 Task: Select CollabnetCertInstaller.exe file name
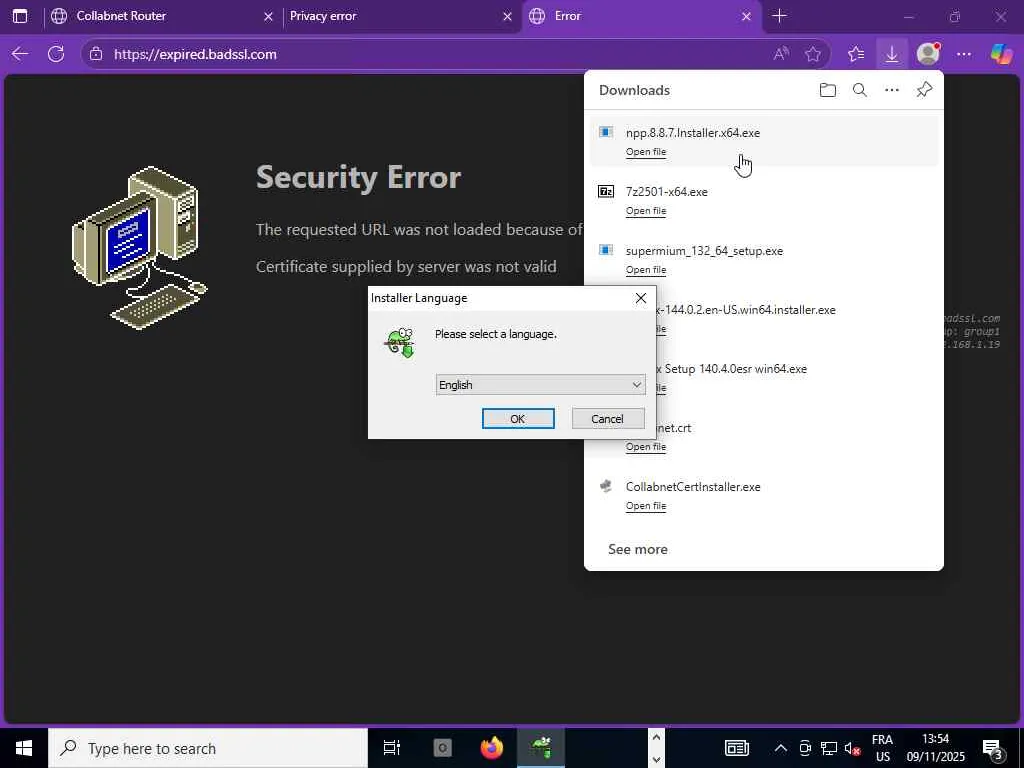click(x=693, y=487)
